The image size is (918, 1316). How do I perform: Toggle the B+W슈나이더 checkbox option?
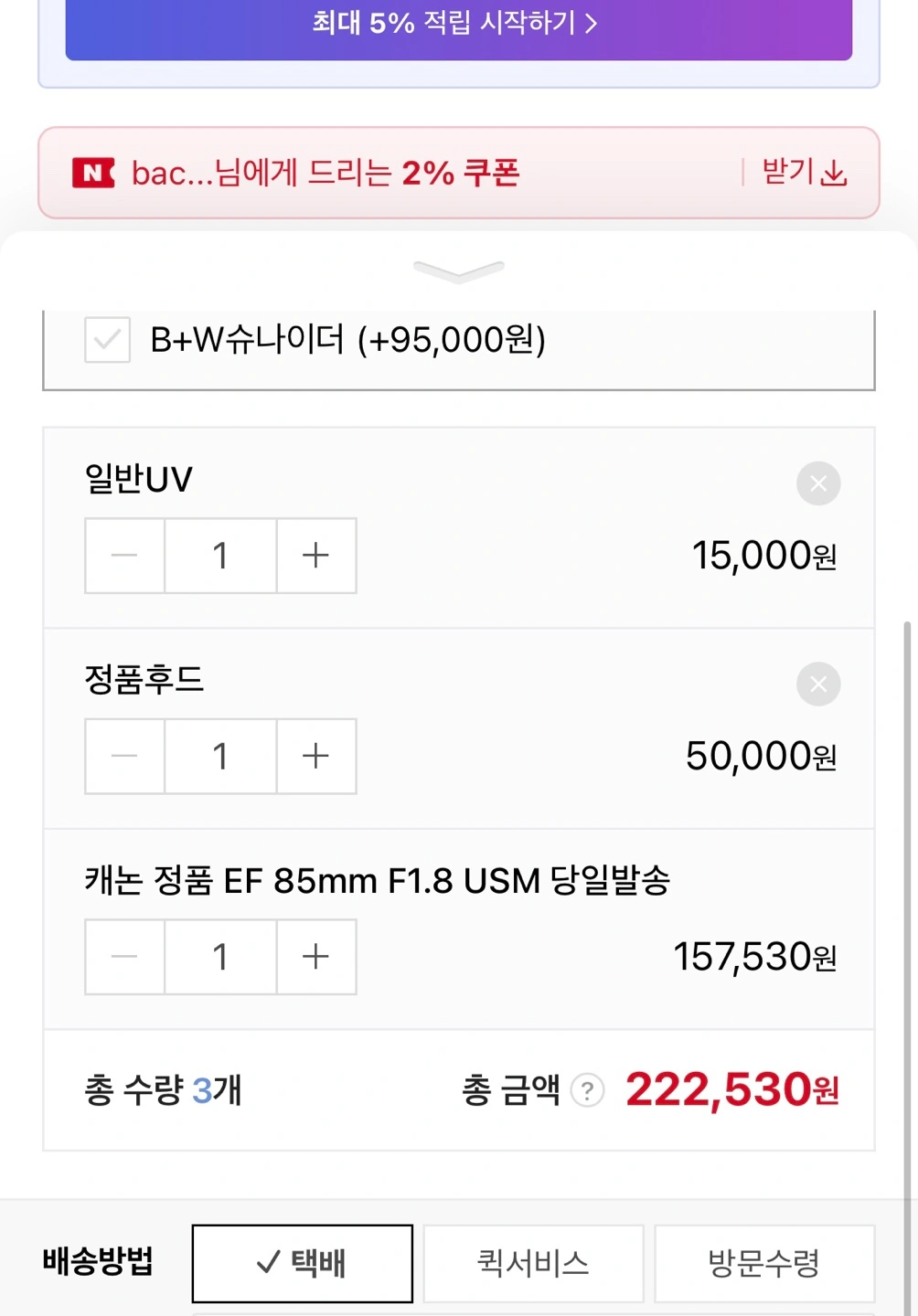[x=107, y=340]
